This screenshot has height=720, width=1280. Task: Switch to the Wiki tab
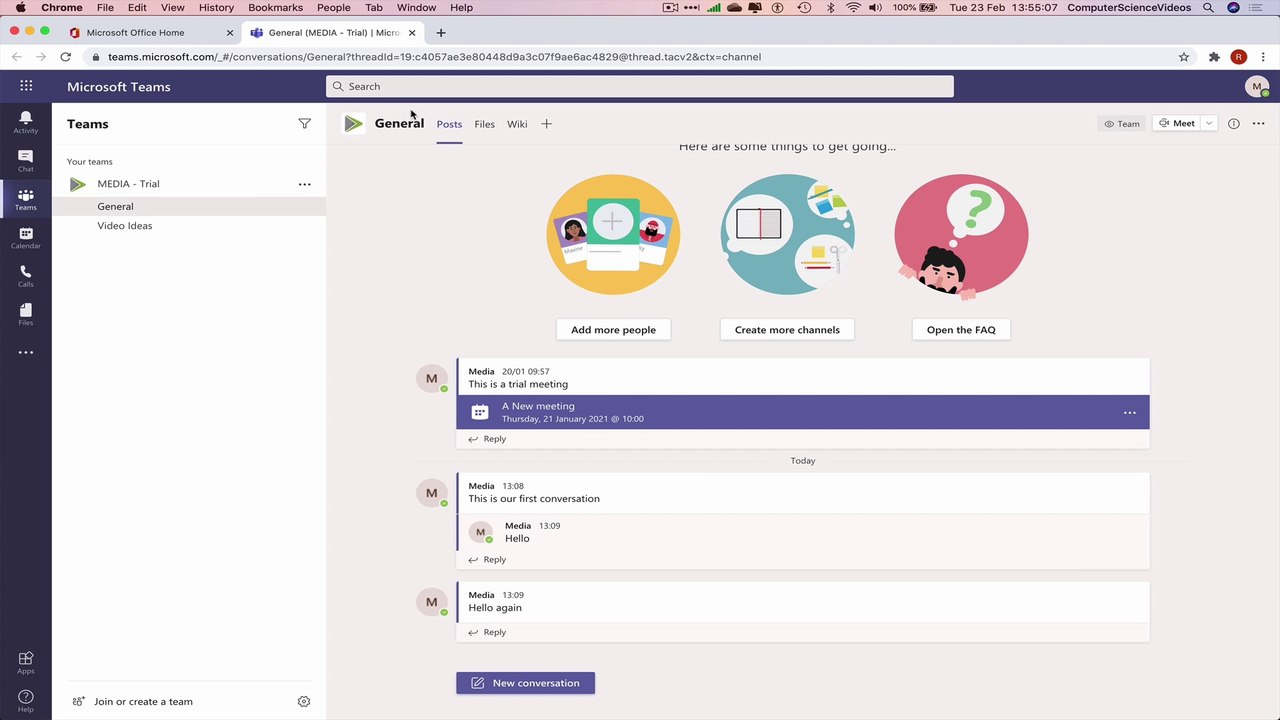tap(517, 124)
